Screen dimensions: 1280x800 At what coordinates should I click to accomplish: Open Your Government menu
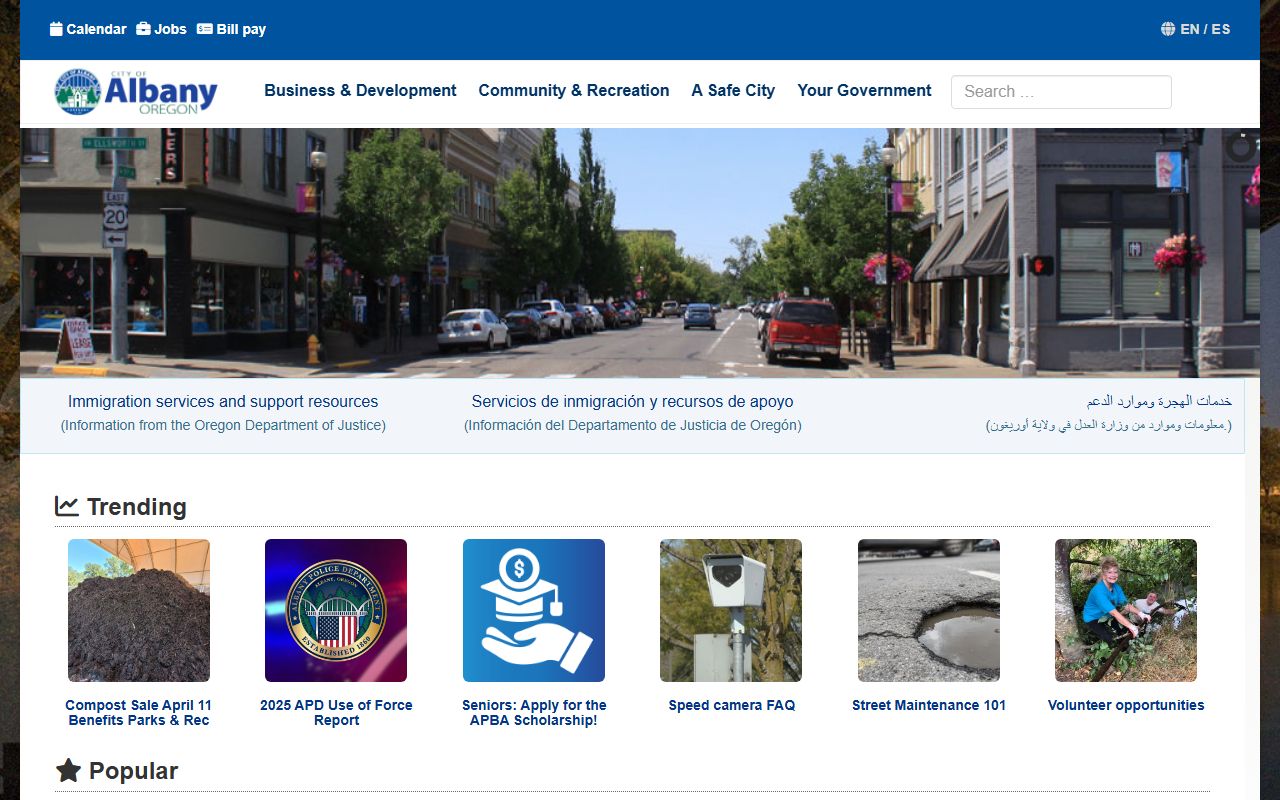point(864,90)
